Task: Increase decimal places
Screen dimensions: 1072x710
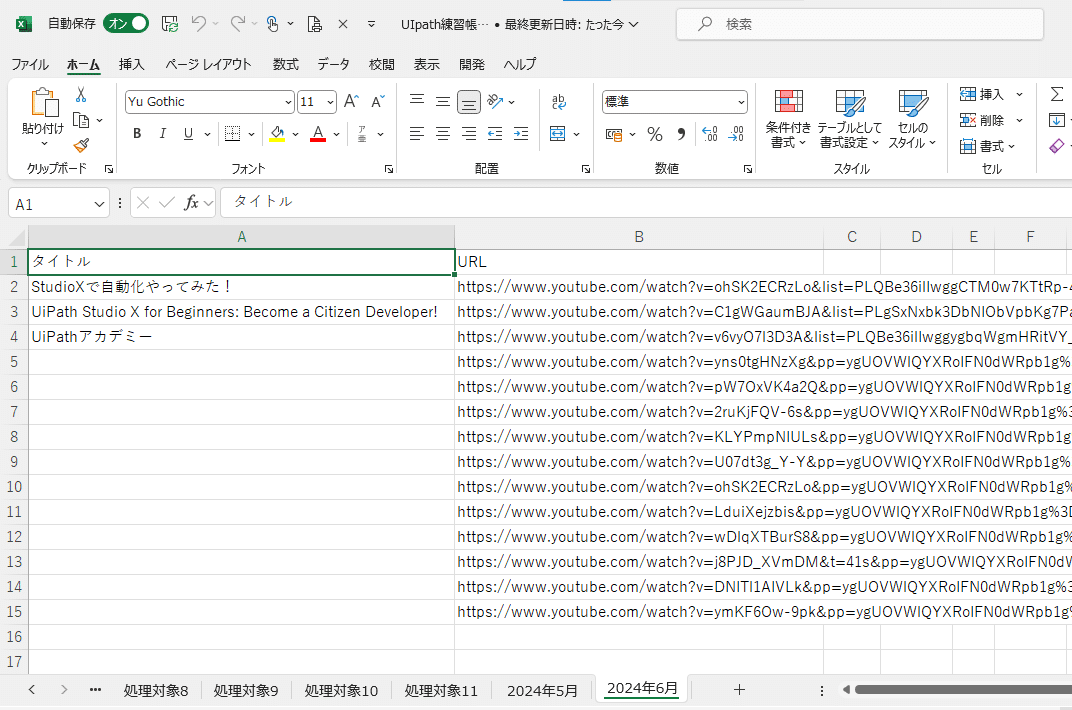Action: tap(710, 134)
